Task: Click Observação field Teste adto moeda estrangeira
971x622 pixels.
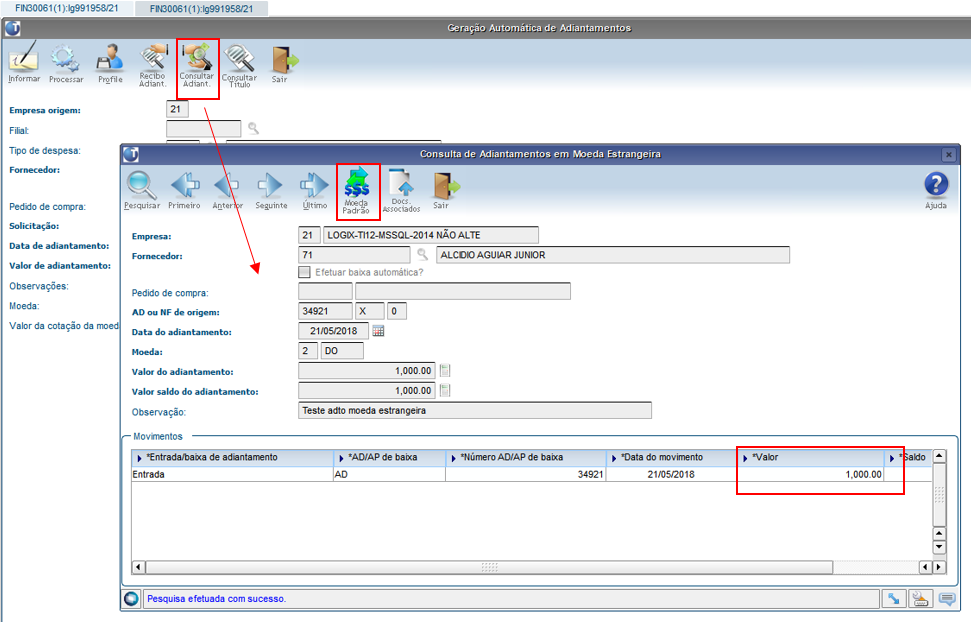Action: 475,410
